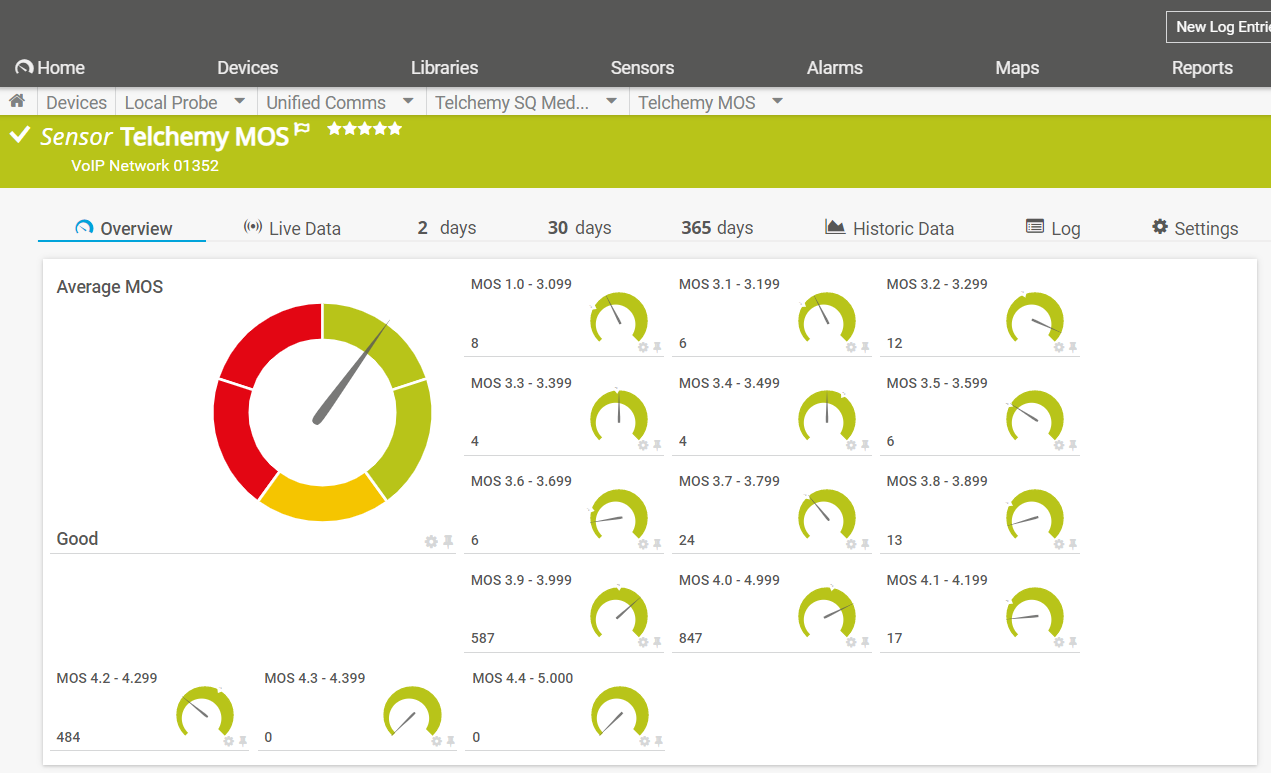Open the Sensors menu in top navigation

click(642, 68)
